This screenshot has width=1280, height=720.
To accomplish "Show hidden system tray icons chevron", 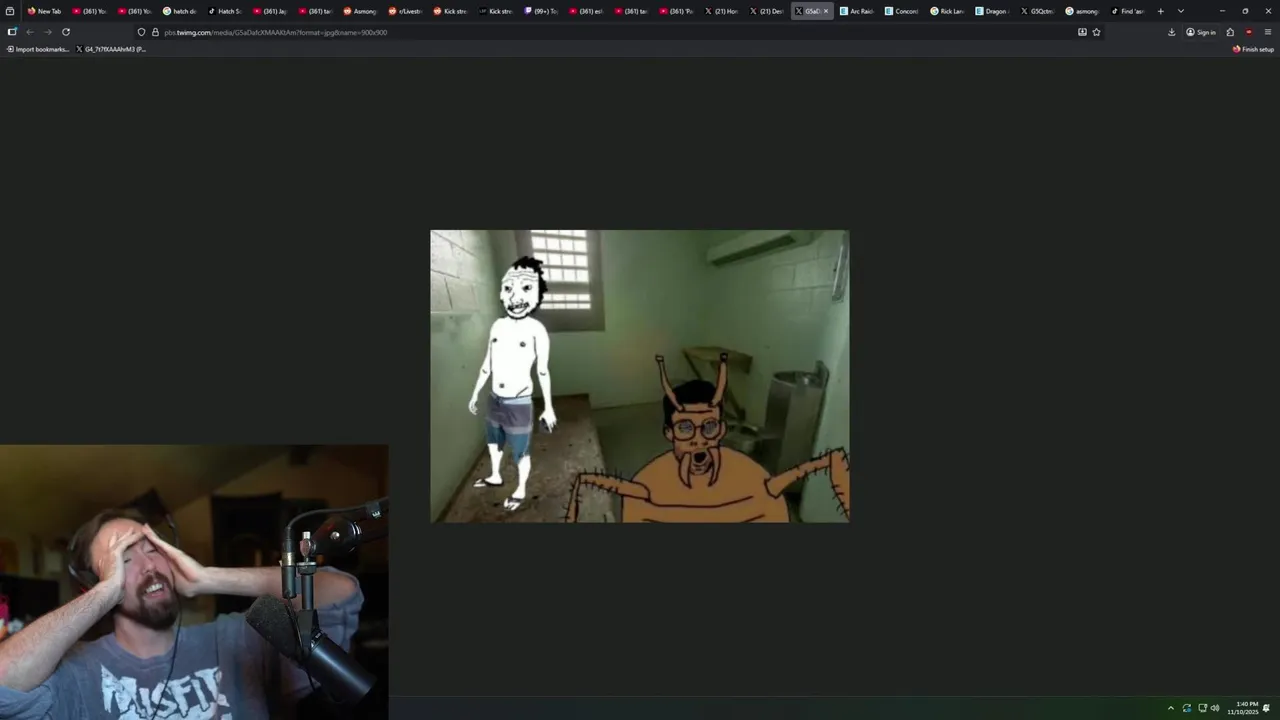I will point(1171,708).
